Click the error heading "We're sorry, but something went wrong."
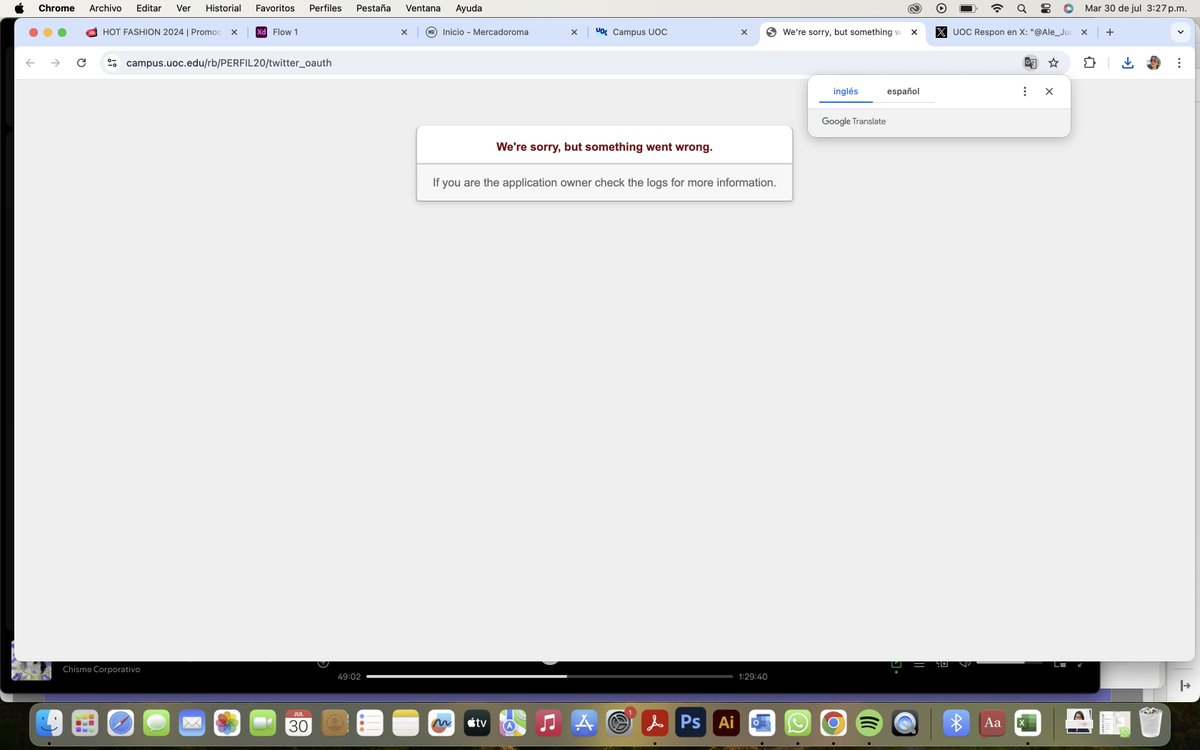1200x750 pixels. (x=604, y=147)
